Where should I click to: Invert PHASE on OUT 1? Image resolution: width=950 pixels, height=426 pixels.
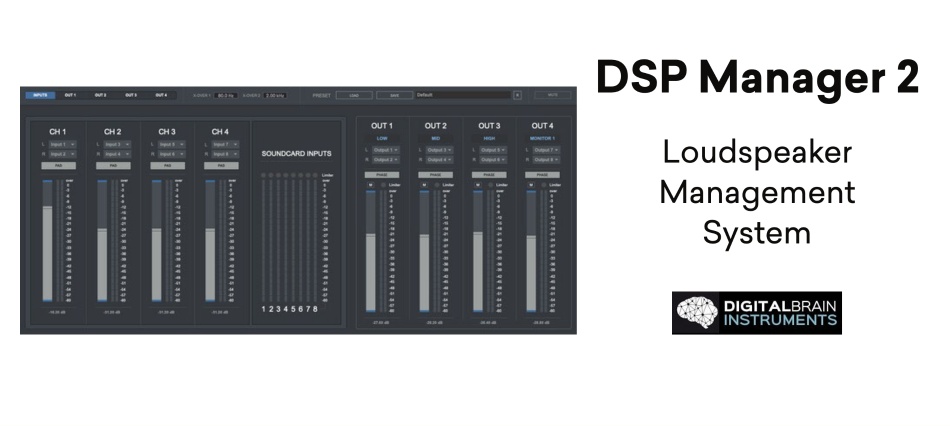pos(382,175)
